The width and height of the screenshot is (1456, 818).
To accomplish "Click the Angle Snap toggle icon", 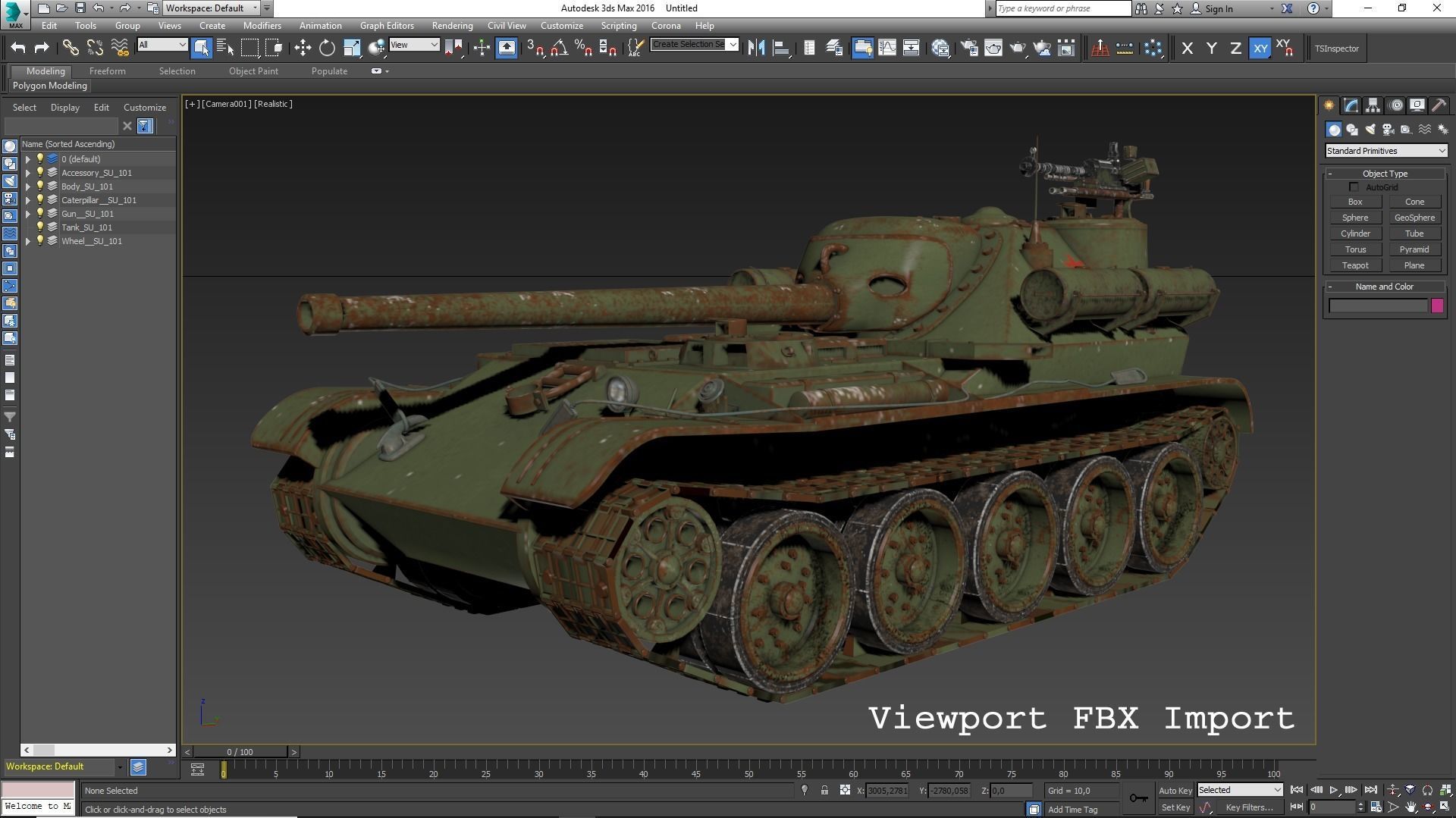I will [560, 48].
